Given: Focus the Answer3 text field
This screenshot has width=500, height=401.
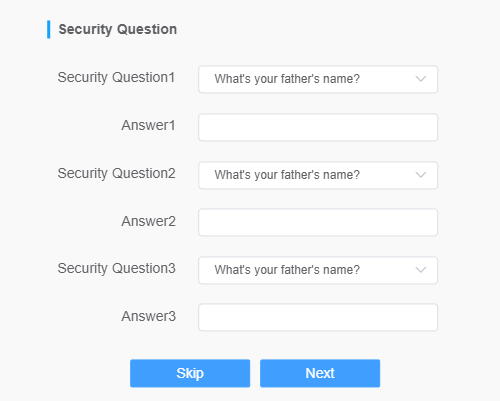Looking at the screenshot, I should click(318, 317).
